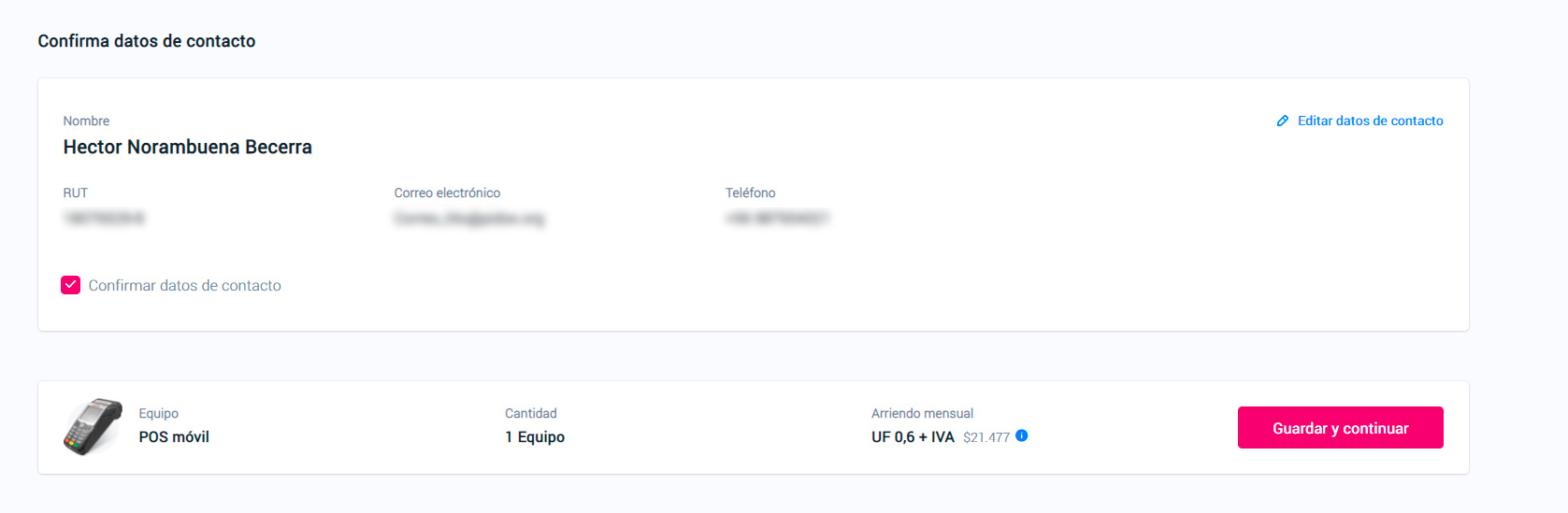Click the 'Cantidad' label
The image size is (1568, 513).
click(x=531, y=413)
